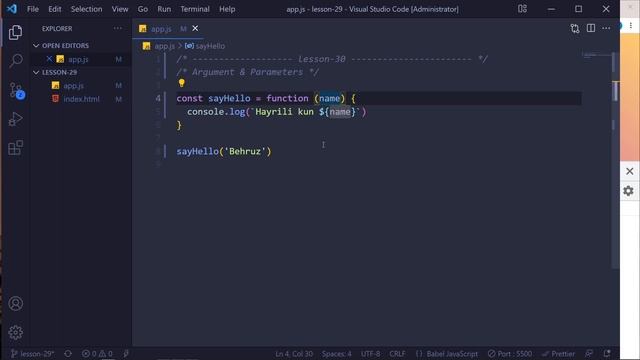Screen dimensions: 640x360
Task: Change CRLF end of line sequence
Action: (x=397, y=353)
